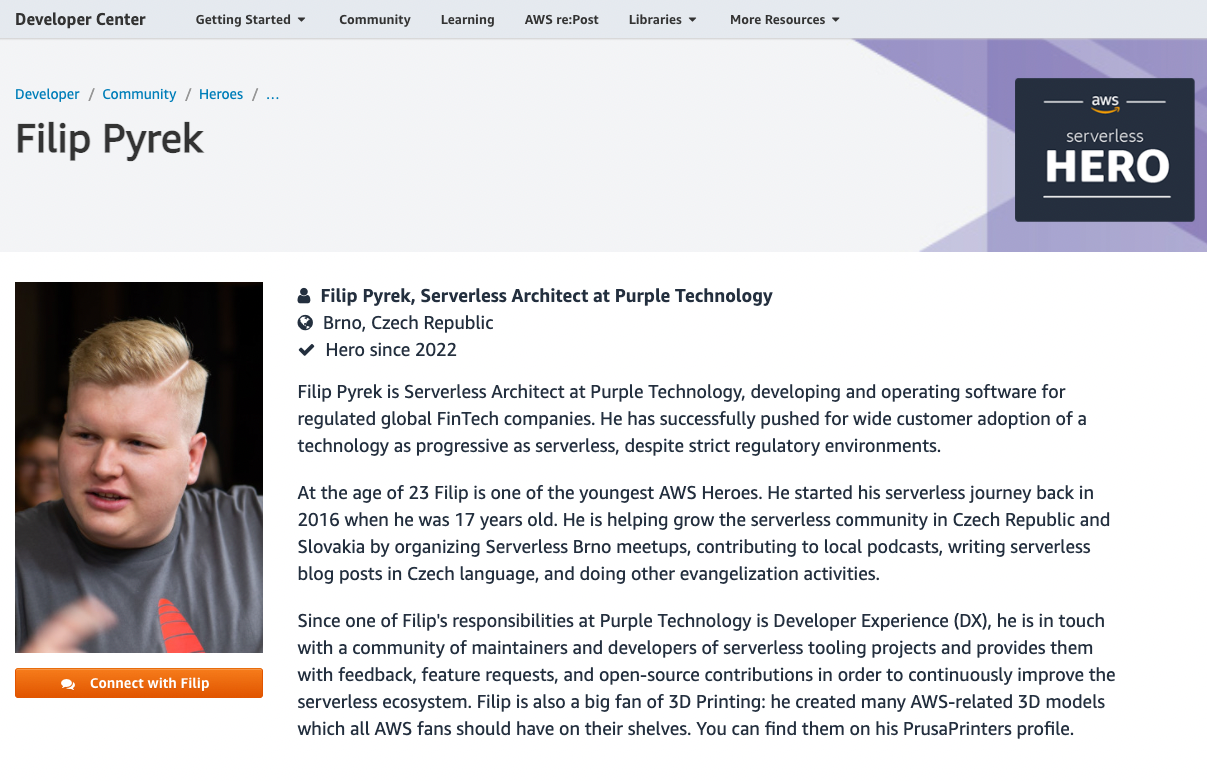Expand the Libraries dropdown

point(662,19)
